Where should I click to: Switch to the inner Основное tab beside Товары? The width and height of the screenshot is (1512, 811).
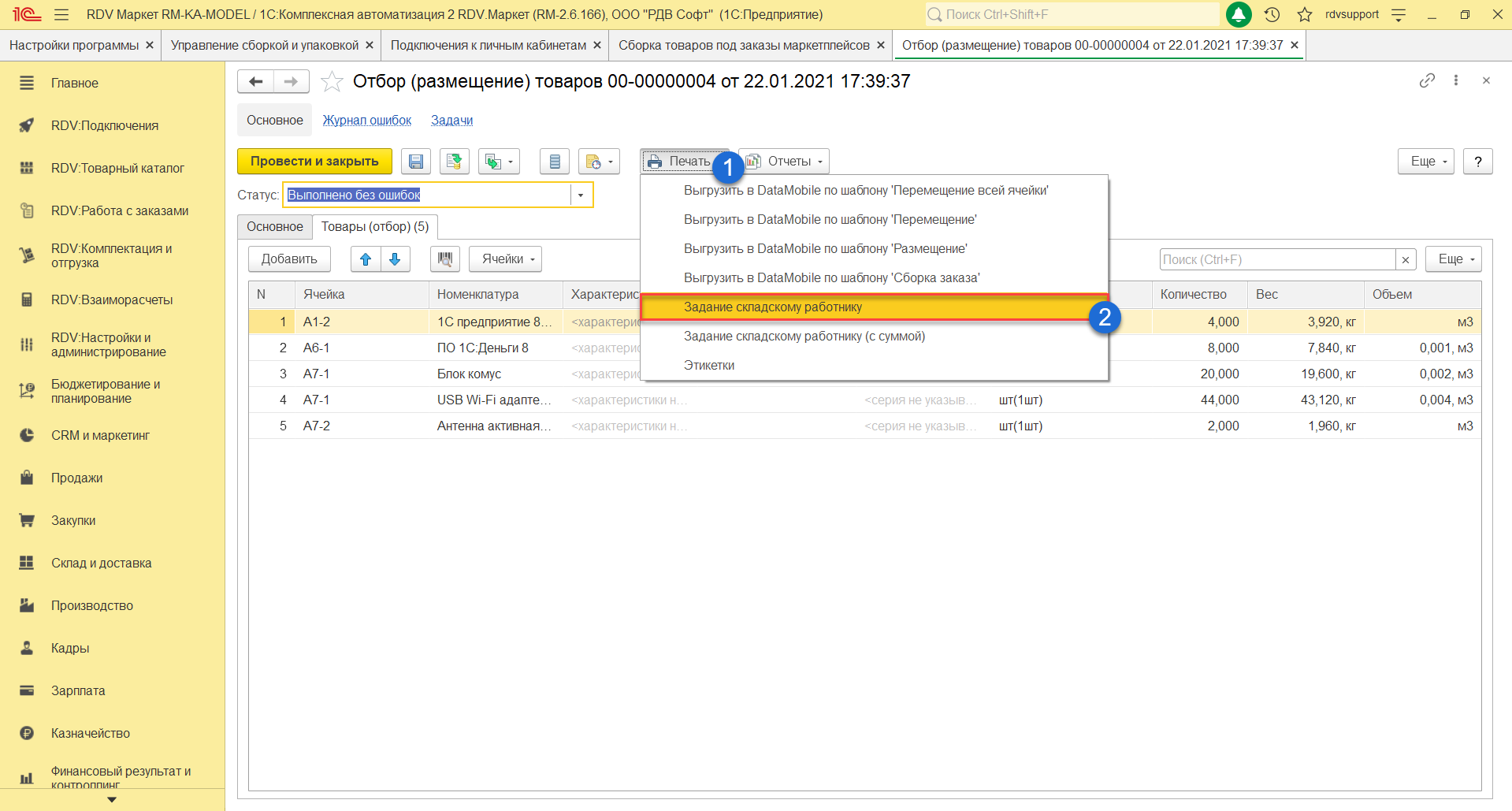pyautogui.click(x=274, y=227)
